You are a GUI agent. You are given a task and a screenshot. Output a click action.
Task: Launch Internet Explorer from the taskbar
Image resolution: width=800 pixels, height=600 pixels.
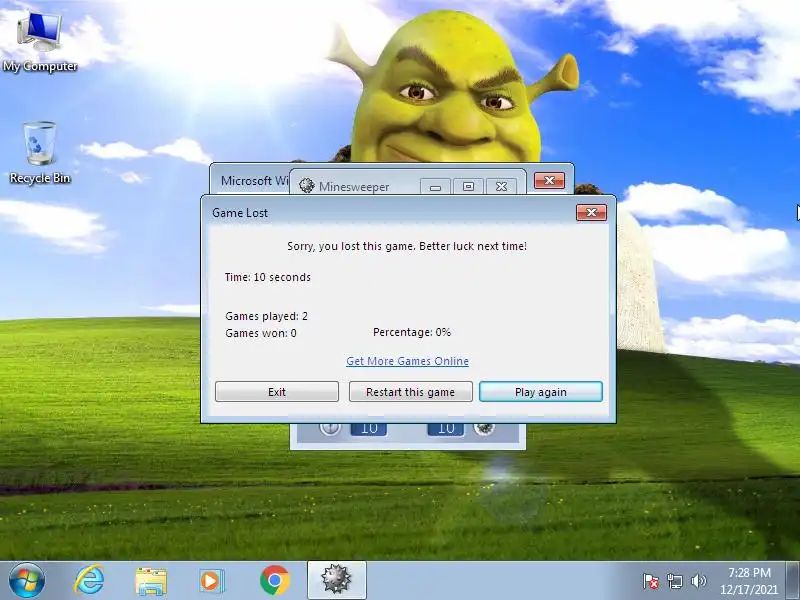[90, 580]
